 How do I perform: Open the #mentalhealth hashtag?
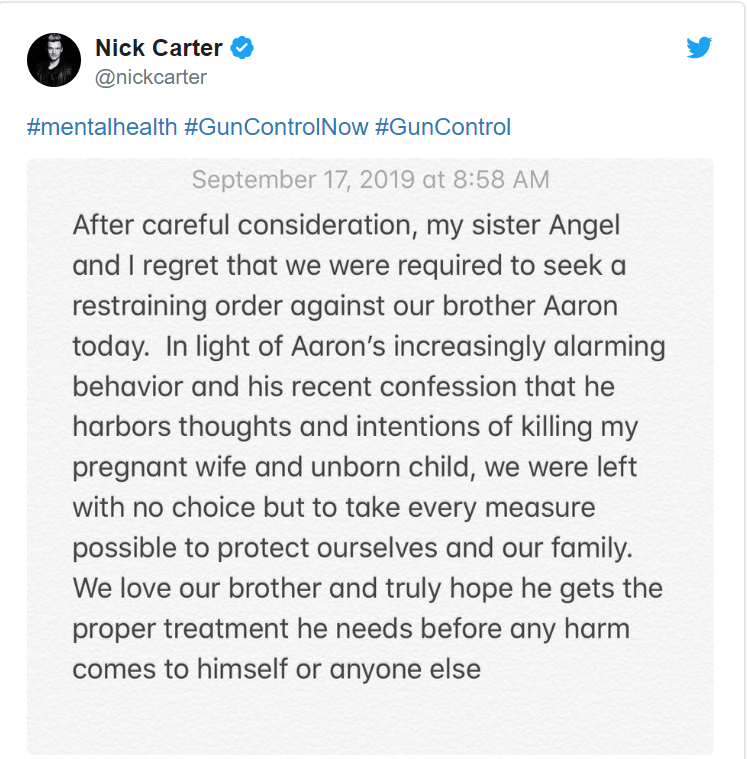pyautogui.click(x=102, y=127)
